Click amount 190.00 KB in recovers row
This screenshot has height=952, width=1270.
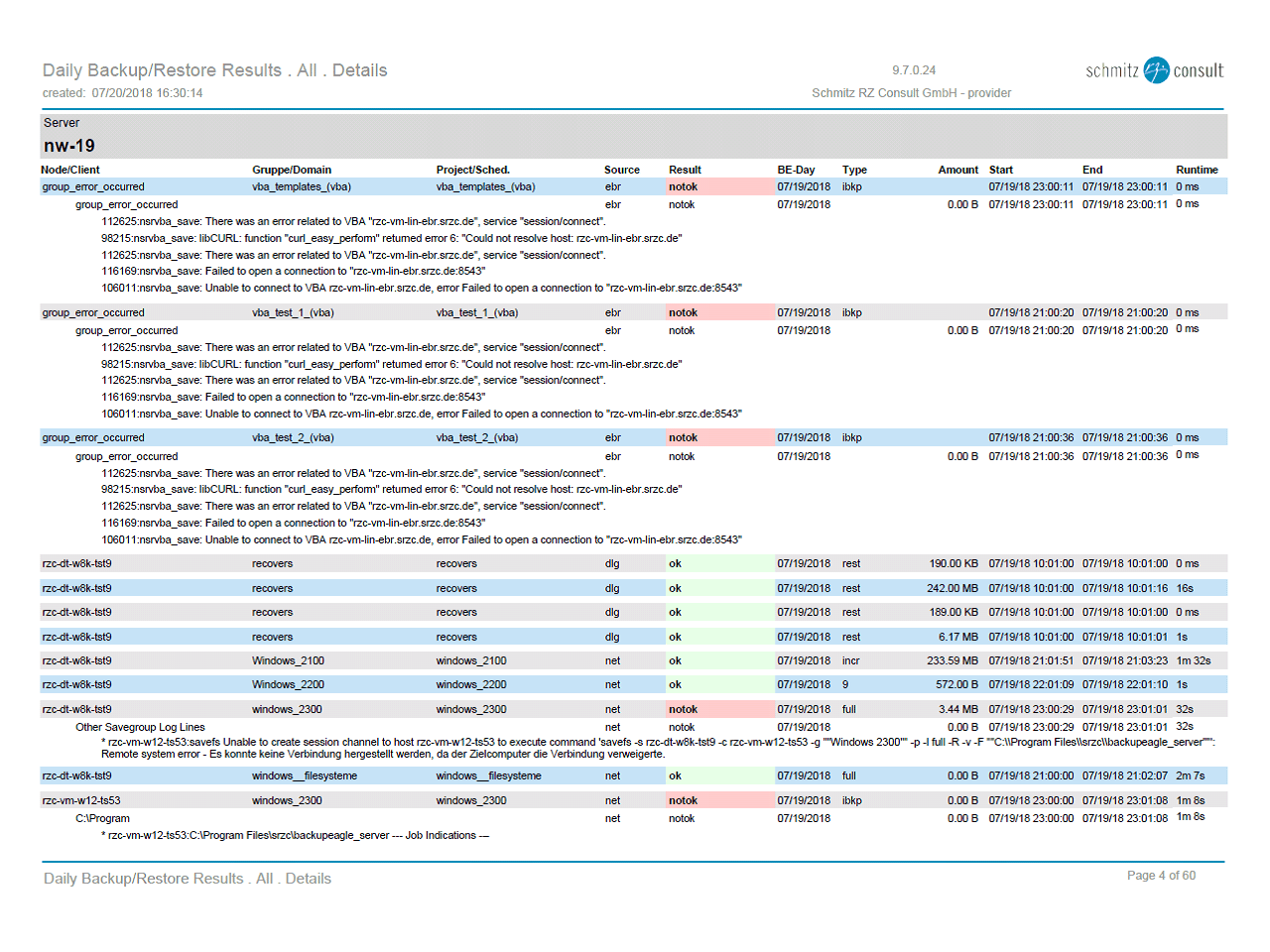(953, 563)
